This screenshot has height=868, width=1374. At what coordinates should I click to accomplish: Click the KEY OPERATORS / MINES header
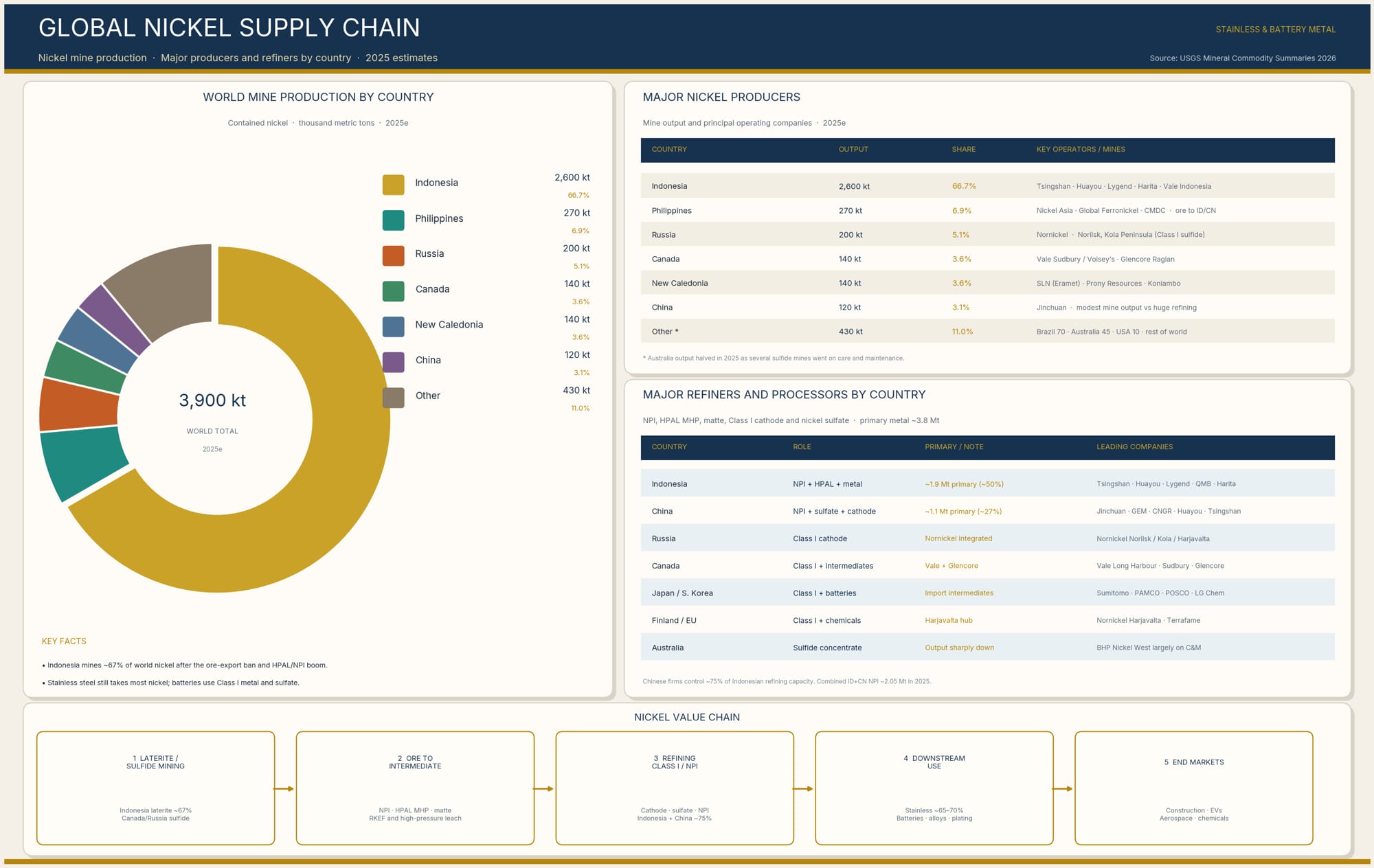tap(1081, 149)
